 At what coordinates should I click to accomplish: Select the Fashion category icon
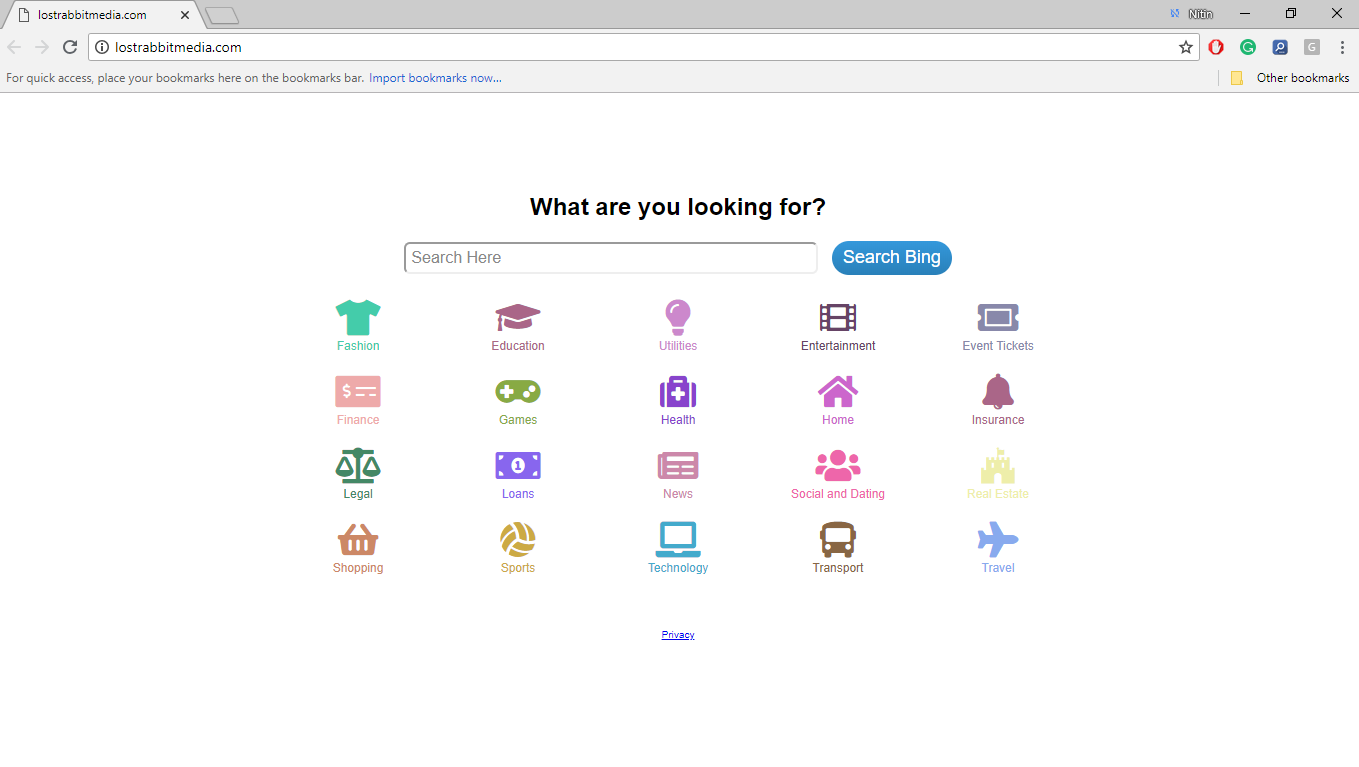click(x=358, y=315)
